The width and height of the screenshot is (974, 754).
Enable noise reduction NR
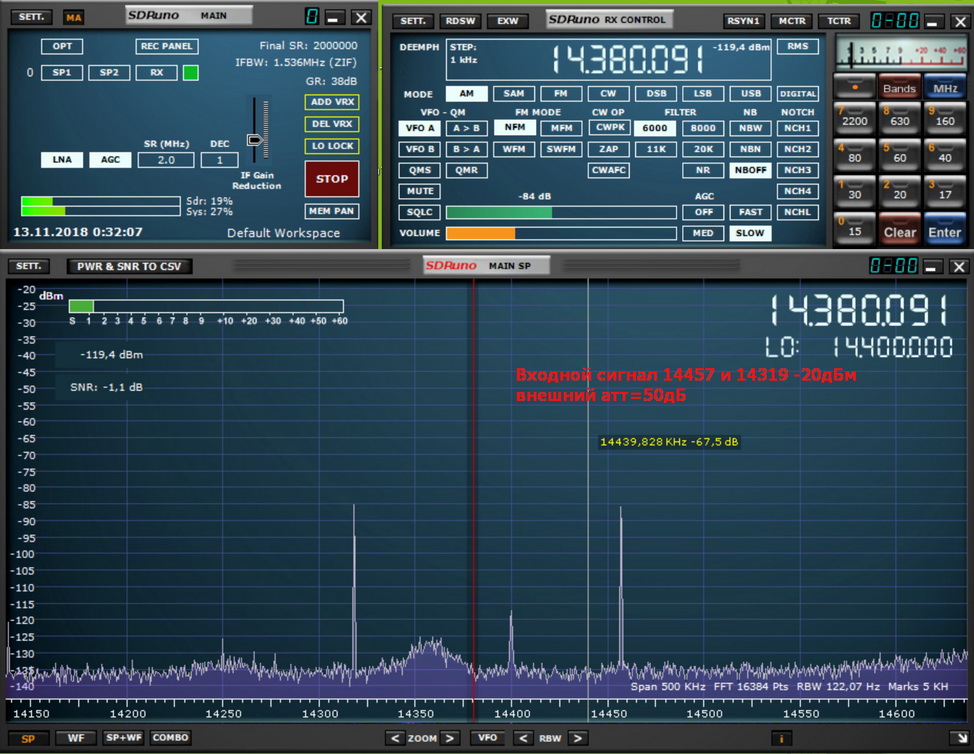(x=703, y=170)
